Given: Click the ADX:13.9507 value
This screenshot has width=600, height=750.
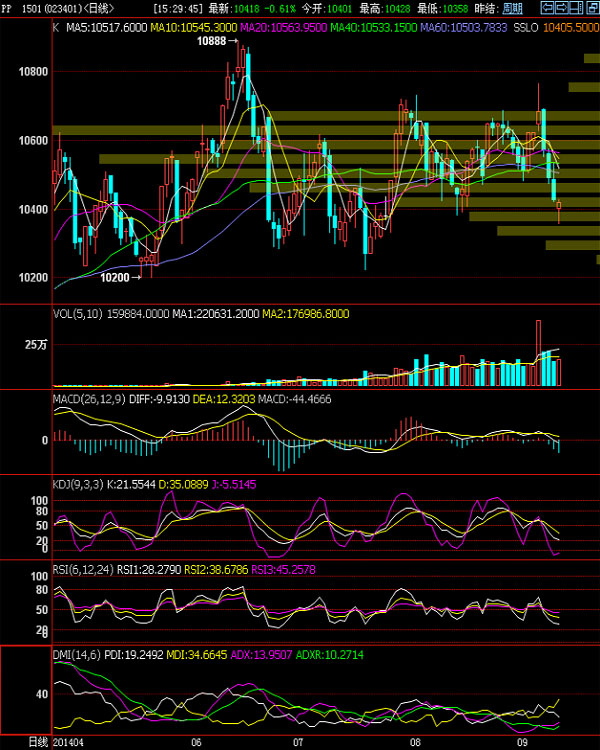Looking at the screenshot, I should (x=261, y=655).
